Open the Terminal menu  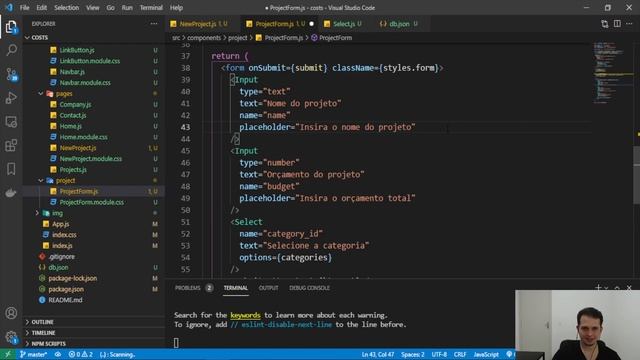(x=151, y=8)
